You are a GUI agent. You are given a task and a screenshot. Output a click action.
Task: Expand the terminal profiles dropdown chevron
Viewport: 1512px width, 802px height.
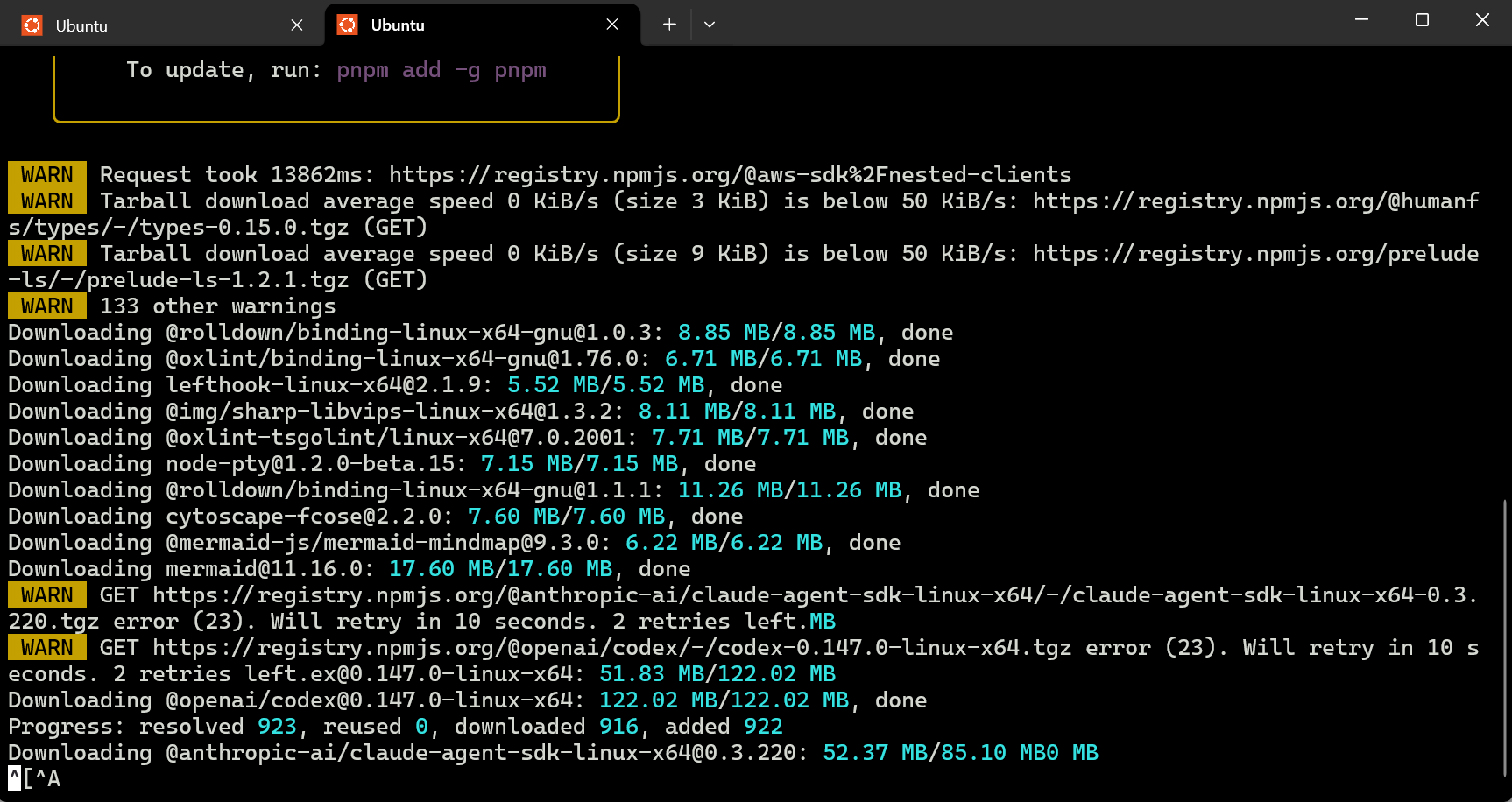(710, 25)
